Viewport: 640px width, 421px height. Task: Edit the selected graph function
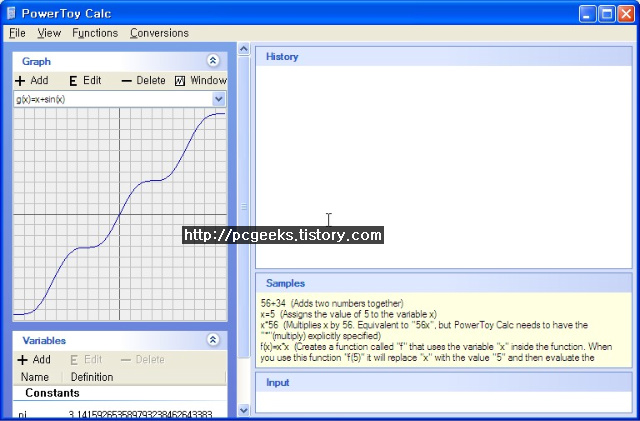tap(85, 80)
